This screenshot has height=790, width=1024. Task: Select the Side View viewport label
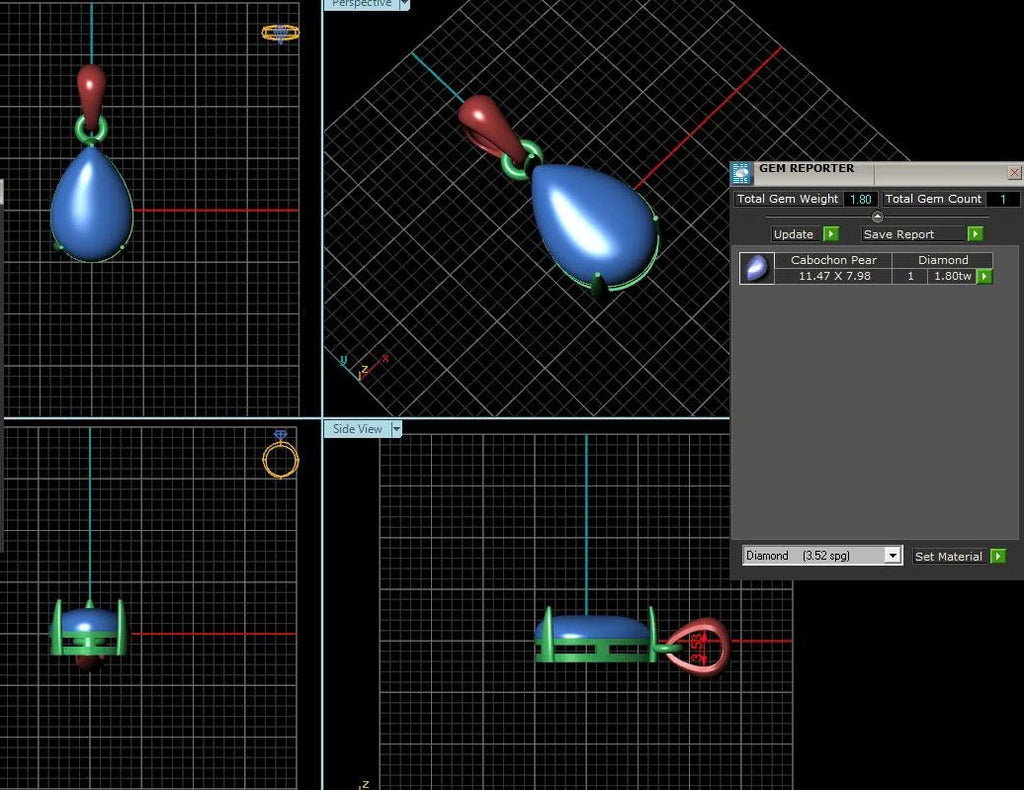click(357, 429)
